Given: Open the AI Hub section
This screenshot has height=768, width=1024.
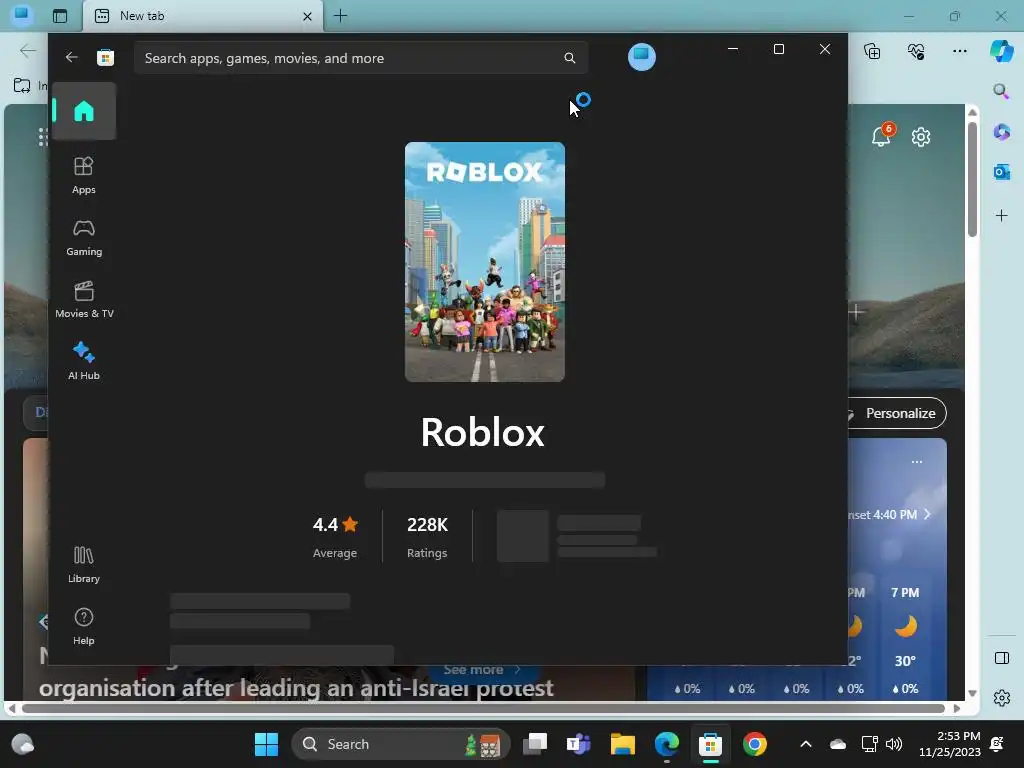Looking at the screenshot, I should [x=84, y=361].
